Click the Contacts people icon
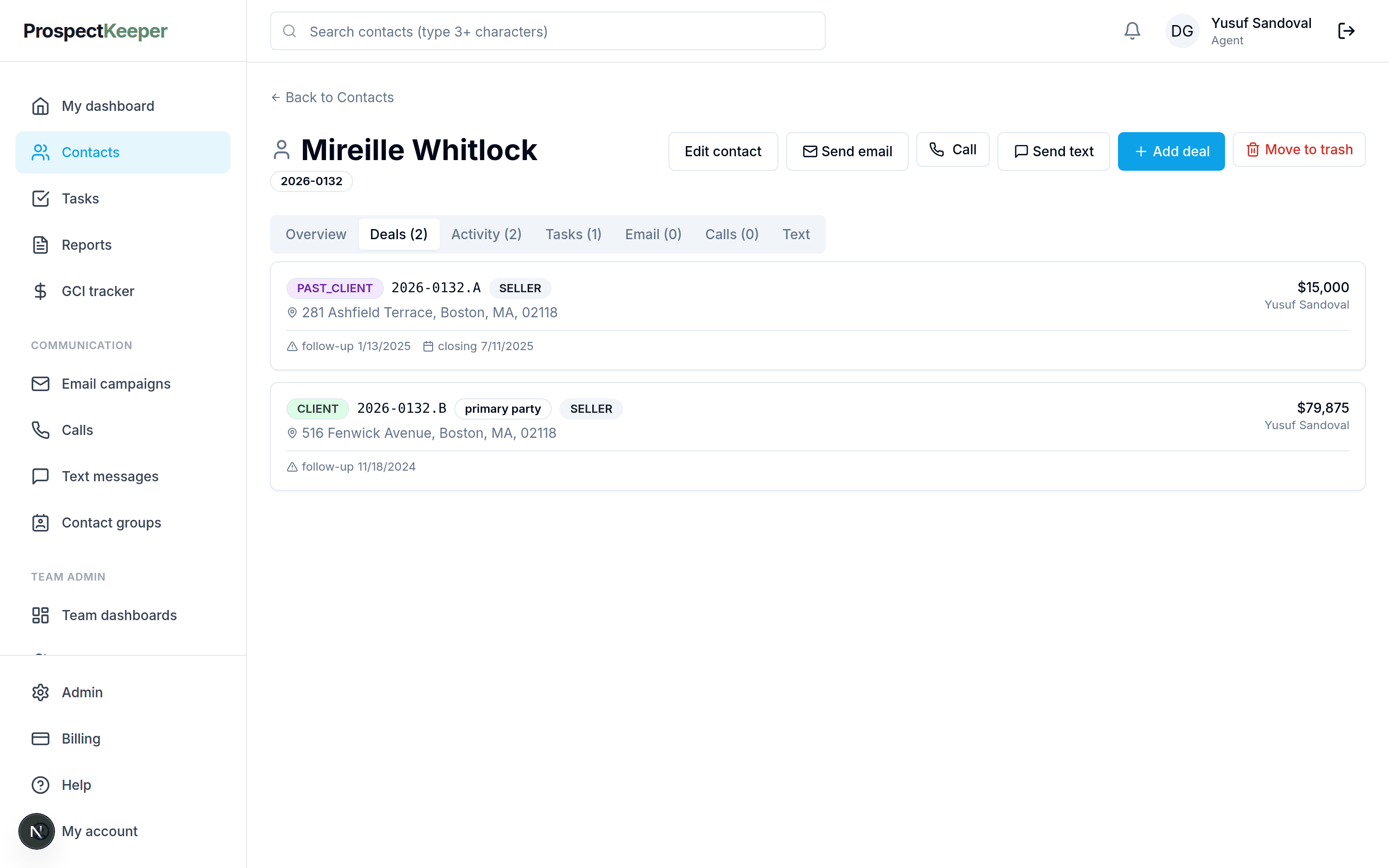Viewport: 1389px width, 868px height. point(40,152)
